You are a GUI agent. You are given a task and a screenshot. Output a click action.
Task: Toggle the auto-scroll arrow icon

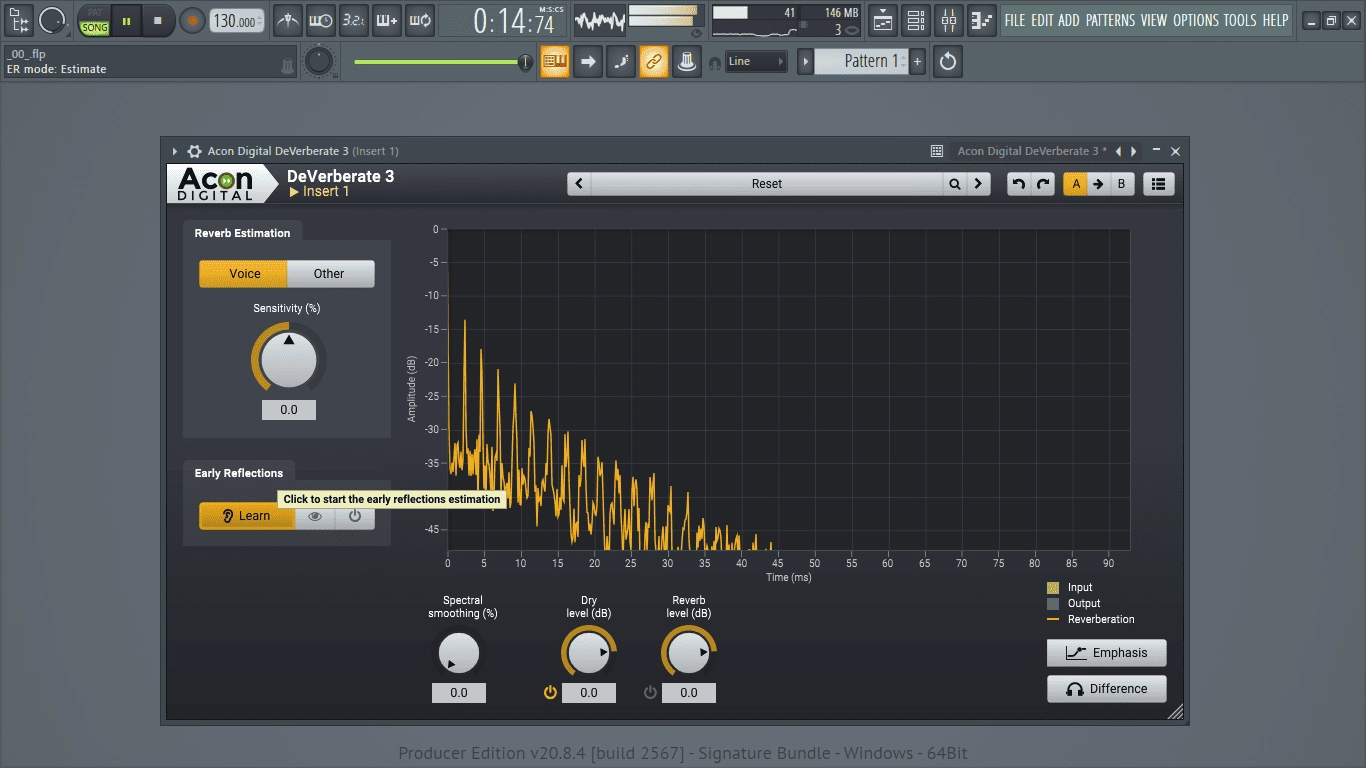pyautogui.click(x=588, y=62)
